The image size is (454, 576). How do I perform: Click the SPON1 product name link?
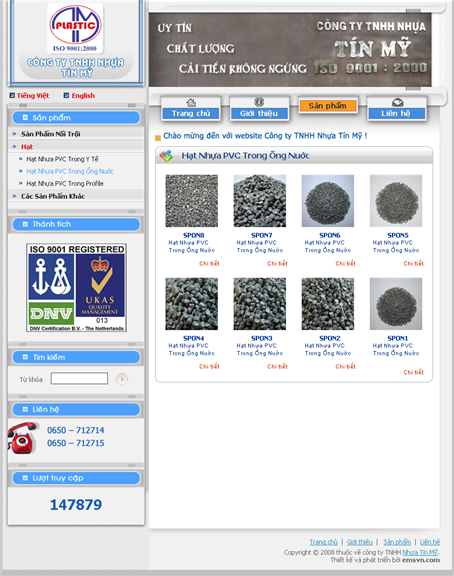[x=398, y=338]
